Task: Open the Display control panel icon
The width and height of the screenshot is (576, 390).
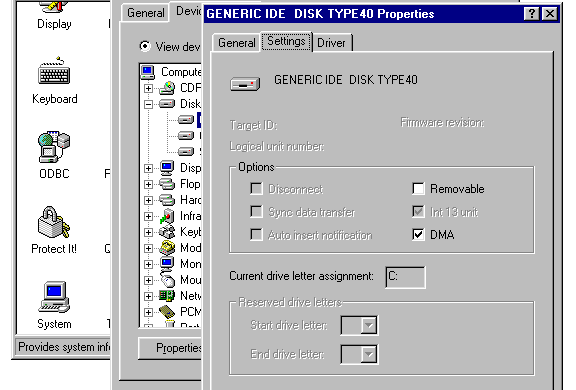Action: [x=54, y=7]
